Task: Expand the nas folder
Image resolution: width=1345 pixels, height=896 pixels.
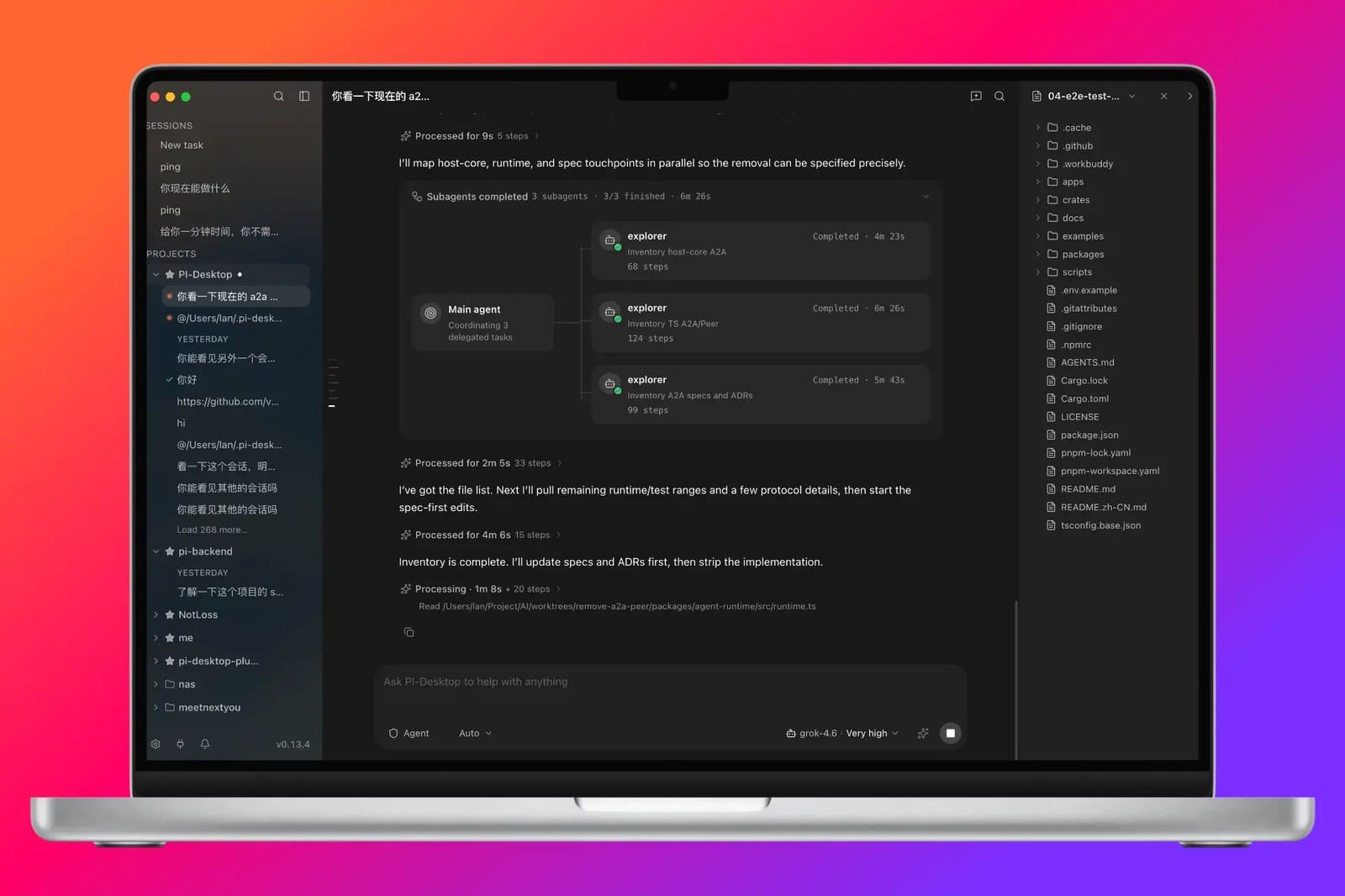Action: (156, 684)
